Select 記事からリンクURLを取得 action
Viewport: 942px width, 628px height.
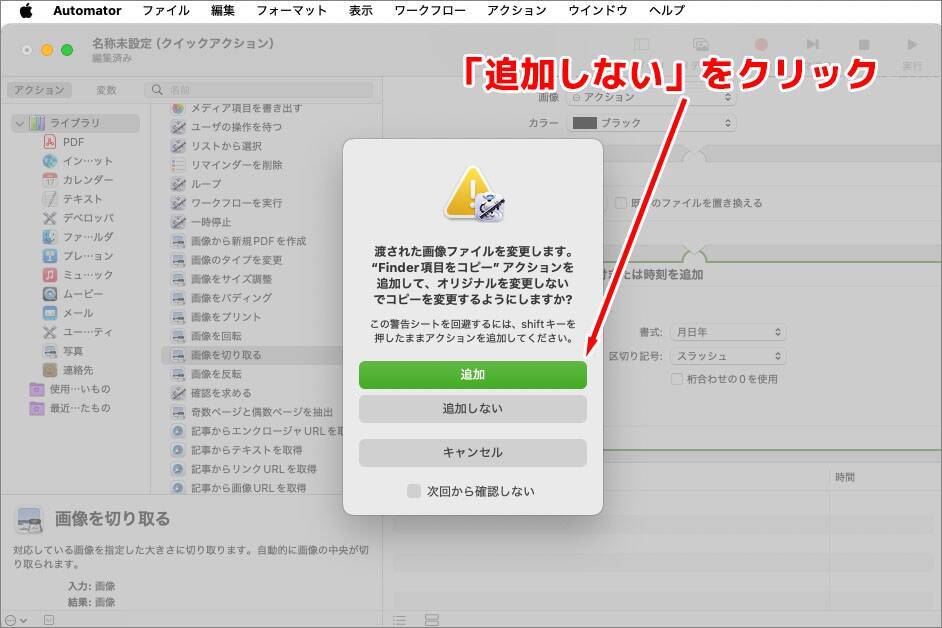254,469
